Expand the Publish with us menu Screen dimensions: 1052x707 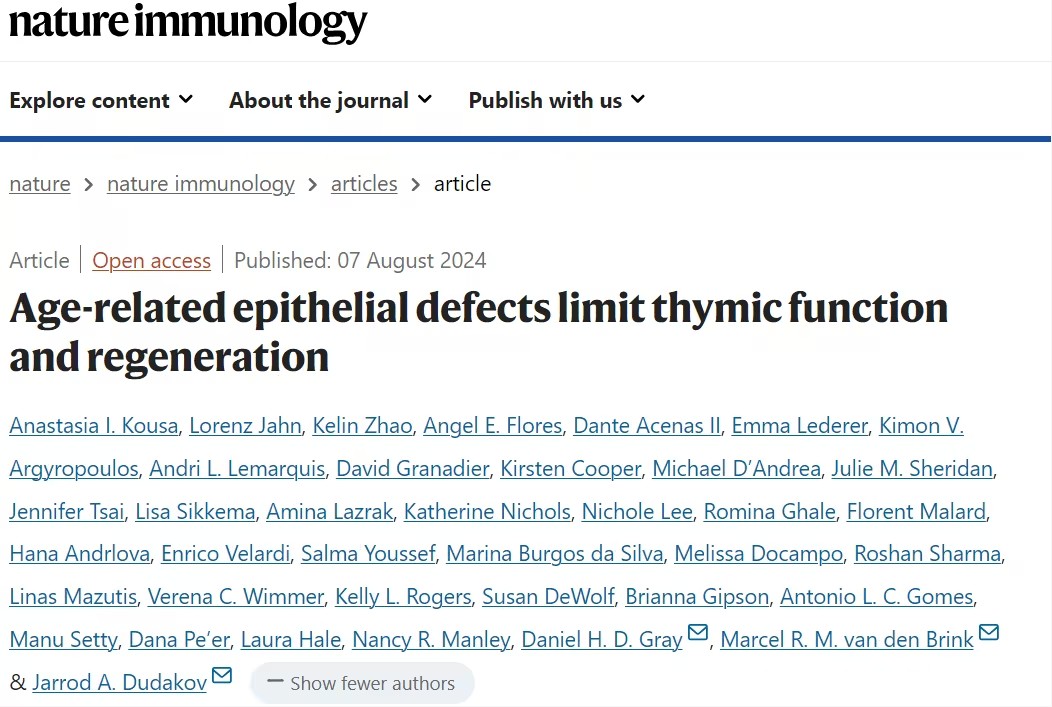(x=556, y=100)
